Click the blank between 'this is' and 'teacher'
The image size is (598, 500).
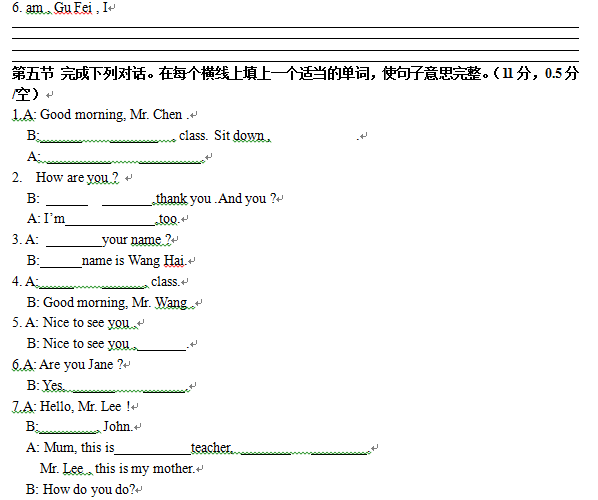point(153,452)
